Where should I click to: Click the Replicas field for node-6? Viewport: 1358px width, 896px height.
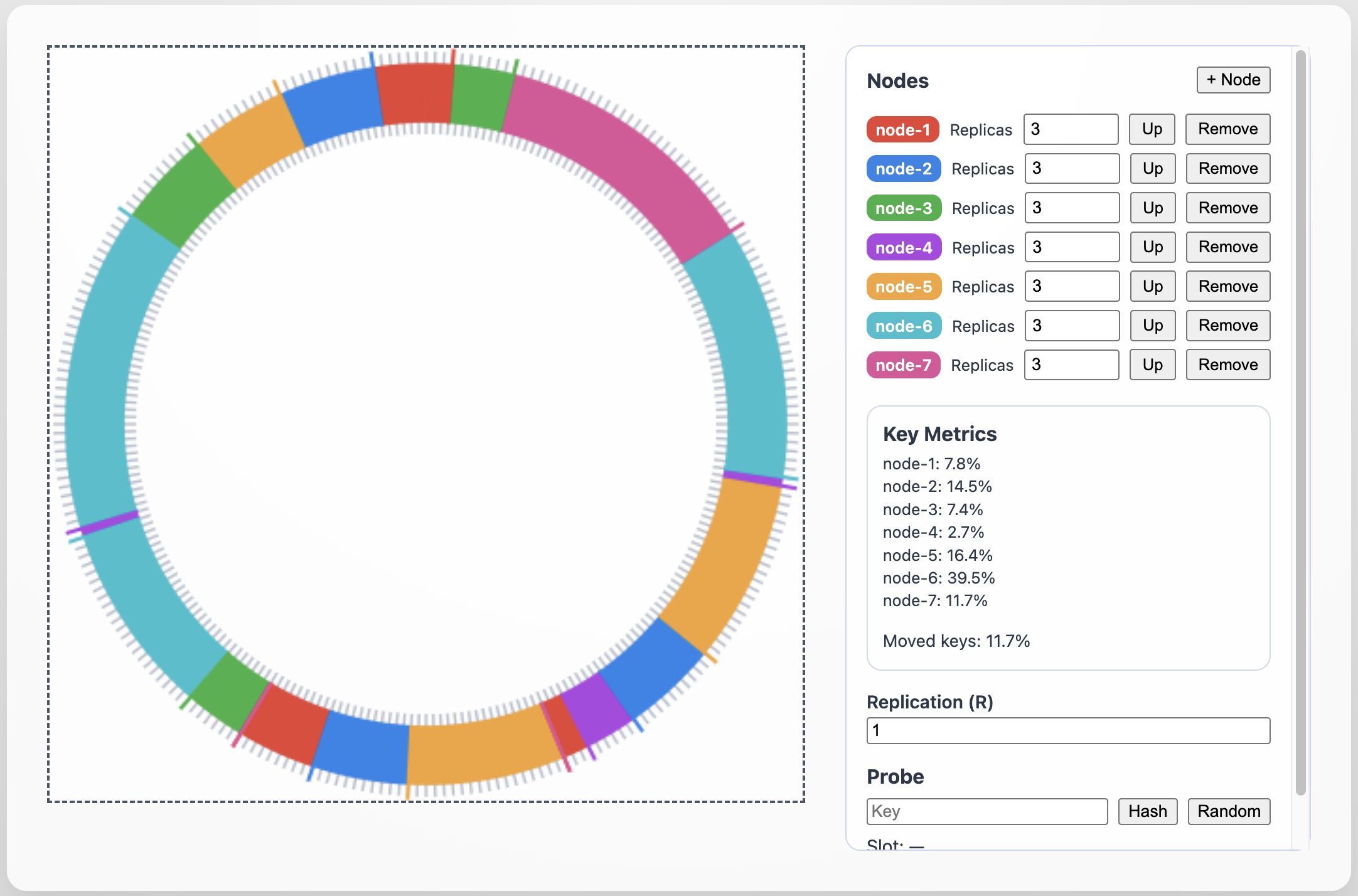tap(1072, 326)
